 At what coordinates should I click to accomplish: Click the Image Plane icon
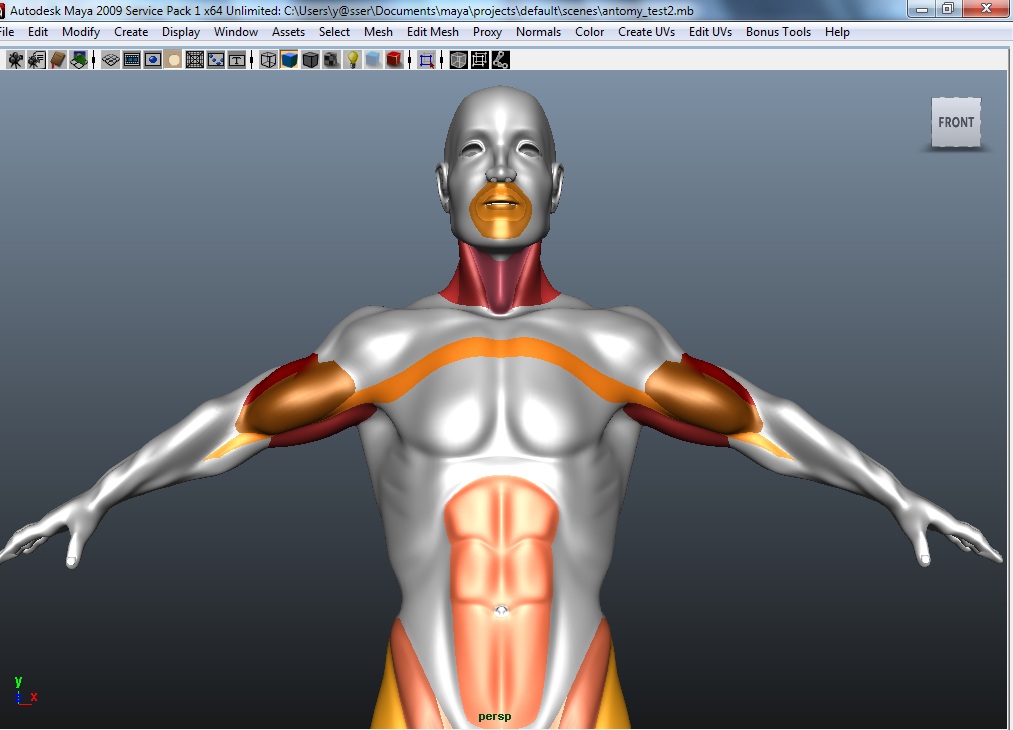(79, 60)
